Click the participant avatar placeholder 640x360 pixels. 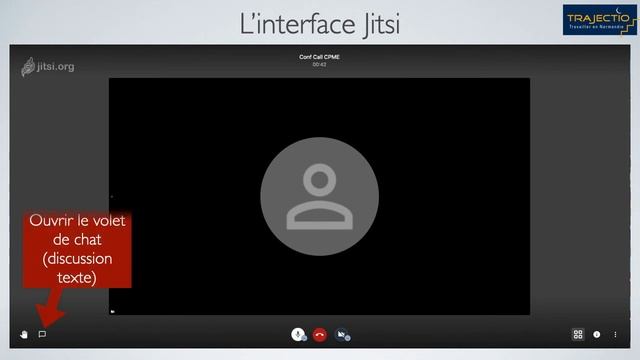320,196
